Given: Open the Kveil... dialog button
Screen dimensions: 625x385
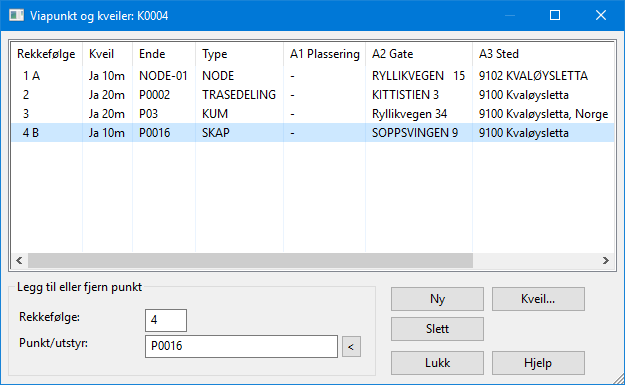Looking at the screenshot, I should pos(538,299).
